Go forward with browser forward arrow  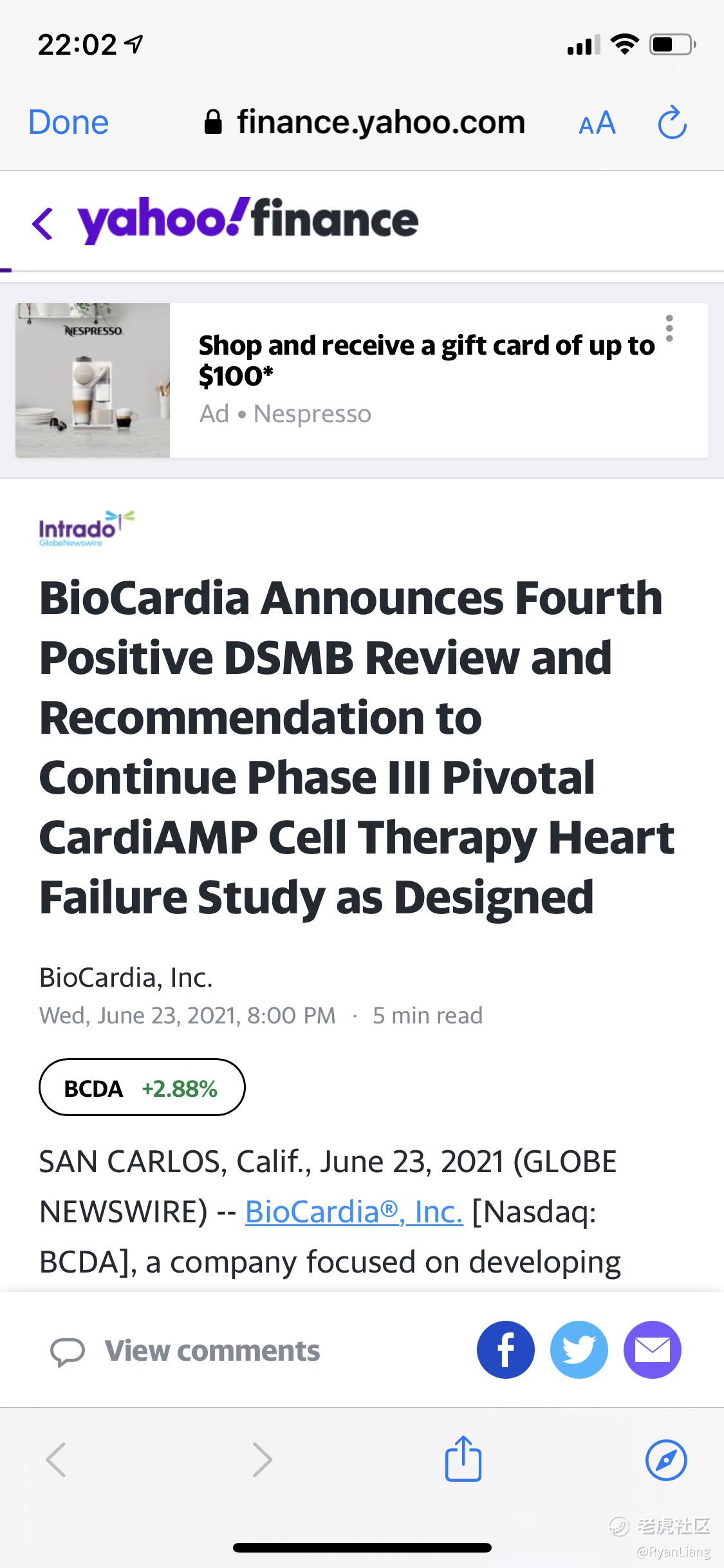coord(262,1459)
